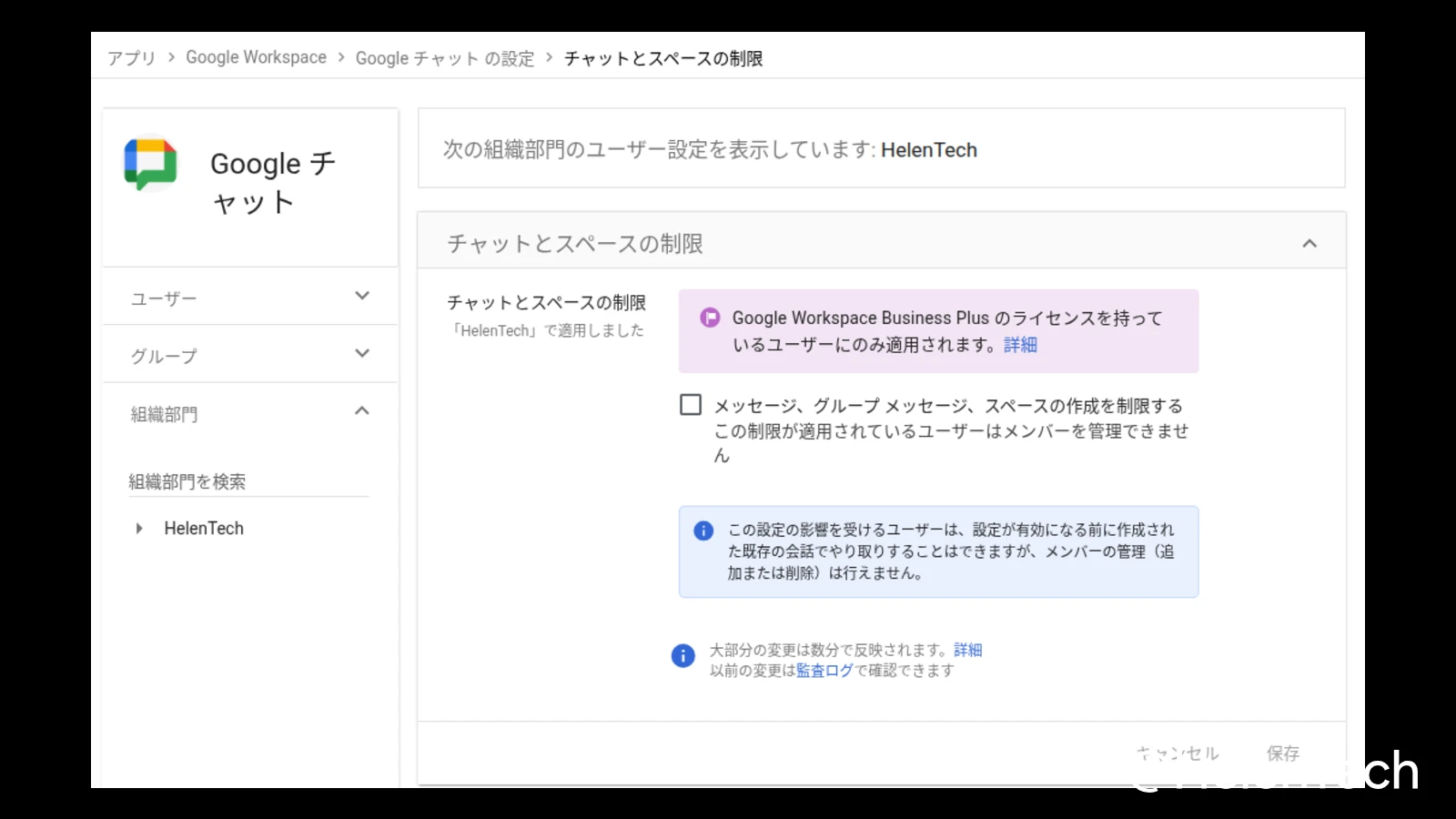Go to アプリ in the breadcrumb
The image size is (1456, 819).
pos(132,58)
